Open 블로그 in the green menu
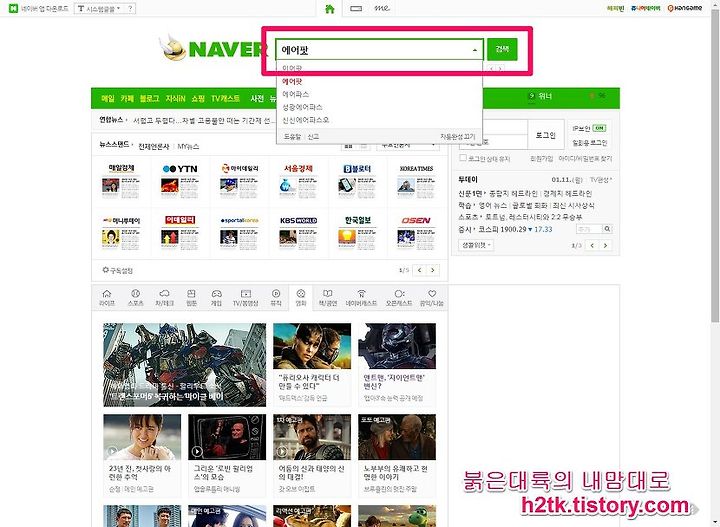The image size is (720, 527). (x=149, y=98)
